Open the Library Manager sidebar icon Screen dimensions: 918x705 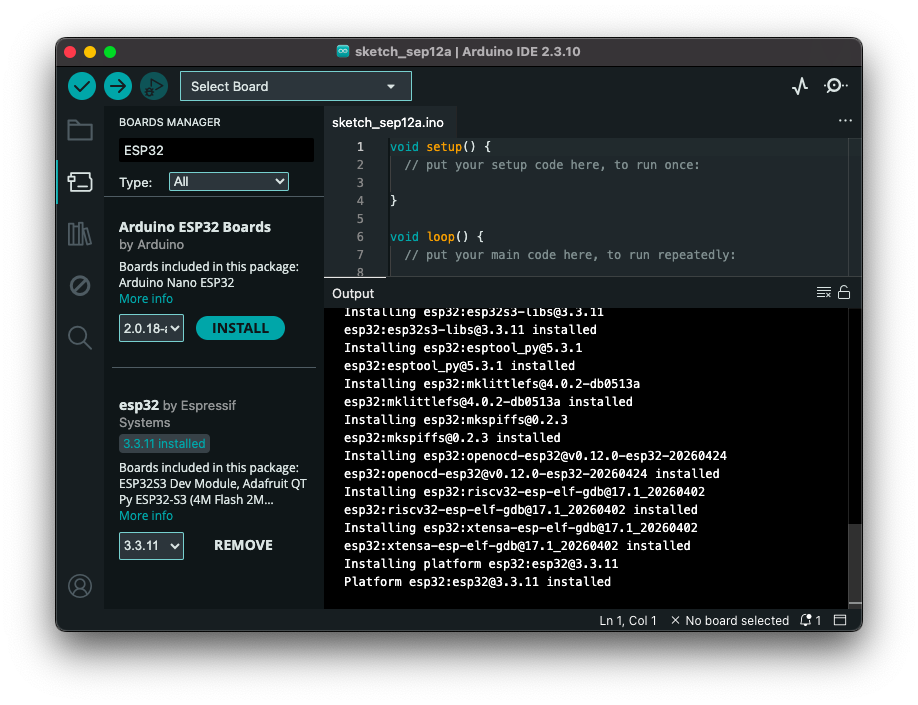click(80, 234)
